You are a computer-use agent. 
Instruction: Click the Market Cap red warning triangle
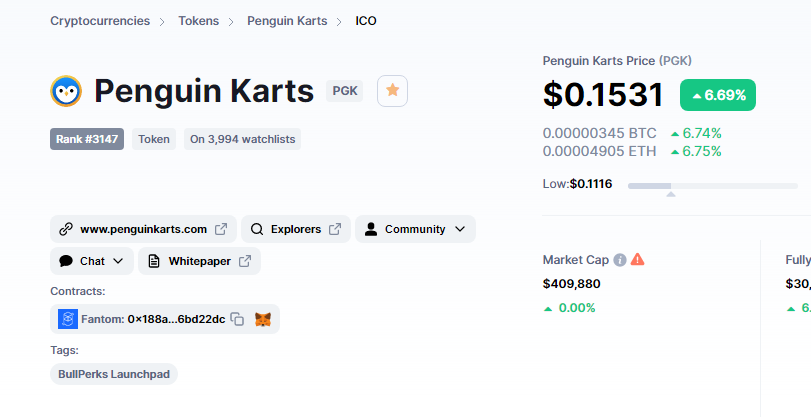pyautogui.click(x=637, y=259)
